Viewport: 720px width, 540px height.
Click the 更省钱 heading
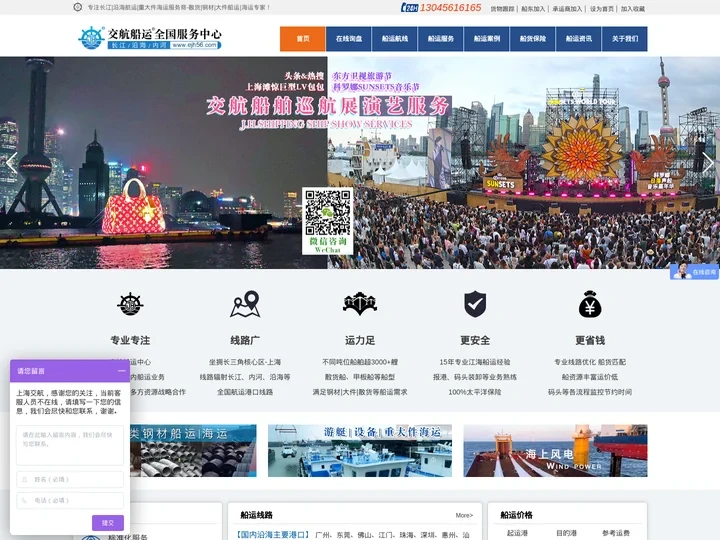pos(590,340)
